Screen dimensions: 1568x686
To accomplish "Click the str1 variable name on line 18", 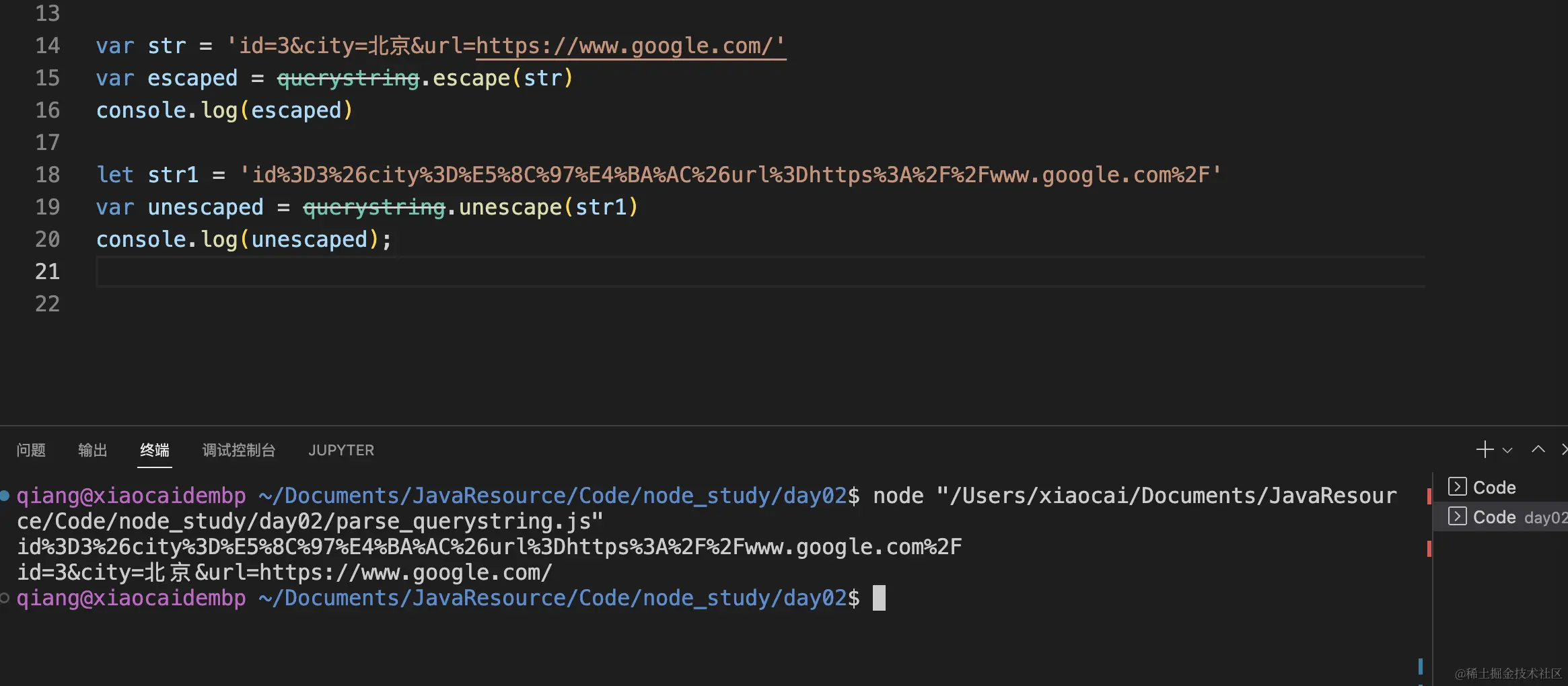I will [x=173, y=175].
